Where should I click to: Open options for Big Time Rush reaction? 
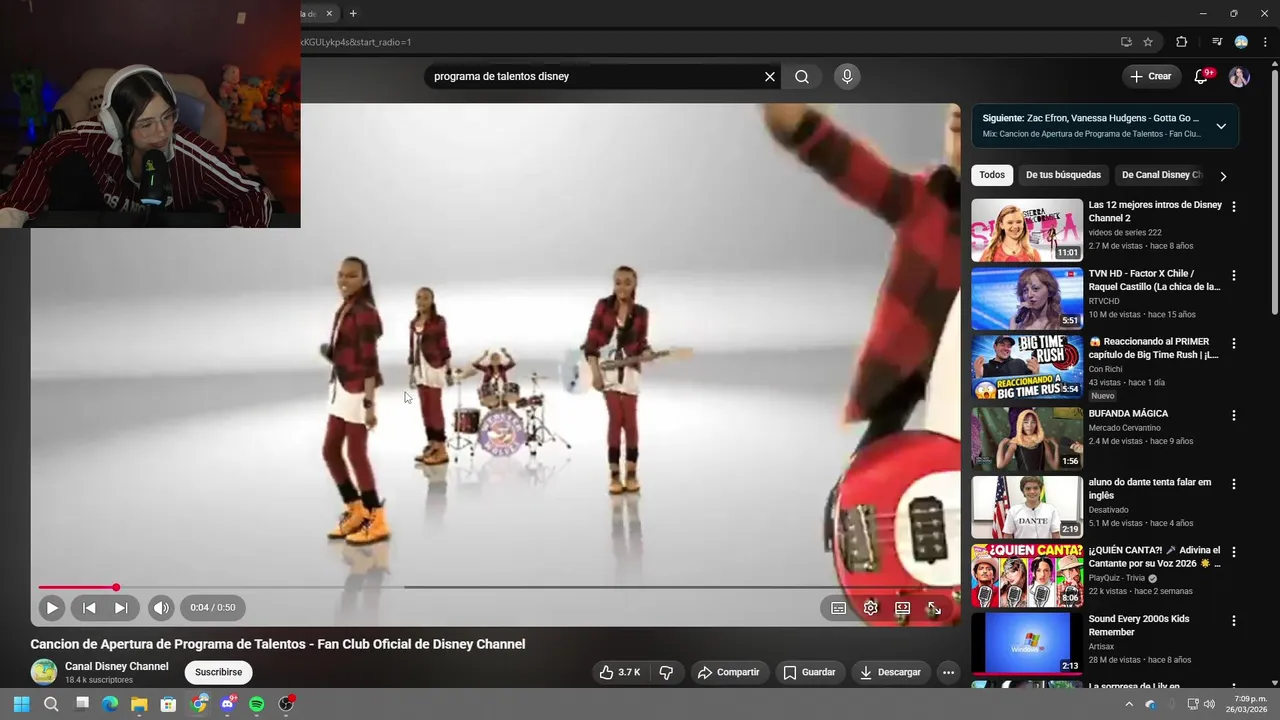click(x=1233, y=343)
